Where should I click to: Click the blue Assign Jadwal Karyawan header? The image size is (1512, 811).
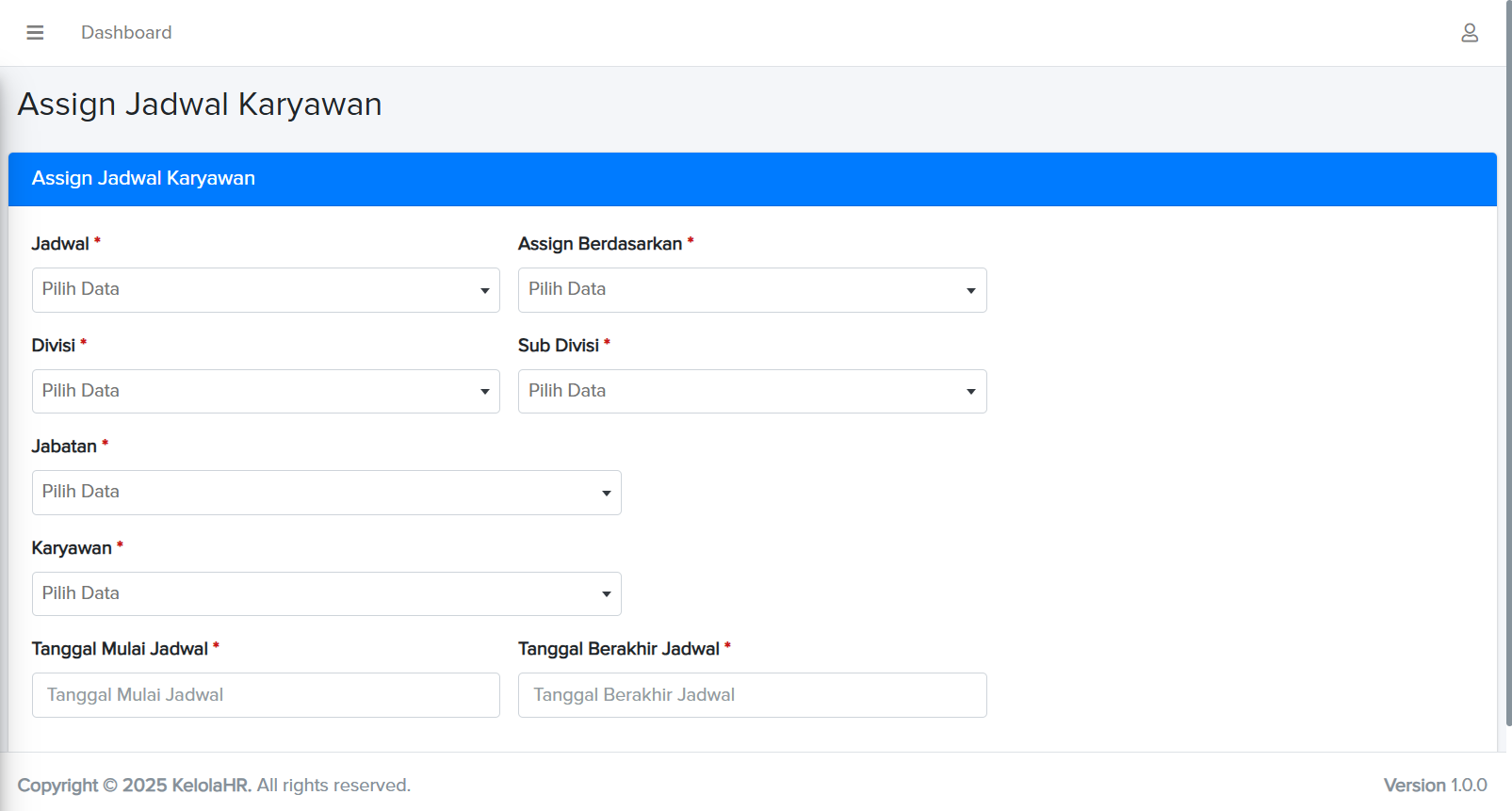tap(752, 179)
